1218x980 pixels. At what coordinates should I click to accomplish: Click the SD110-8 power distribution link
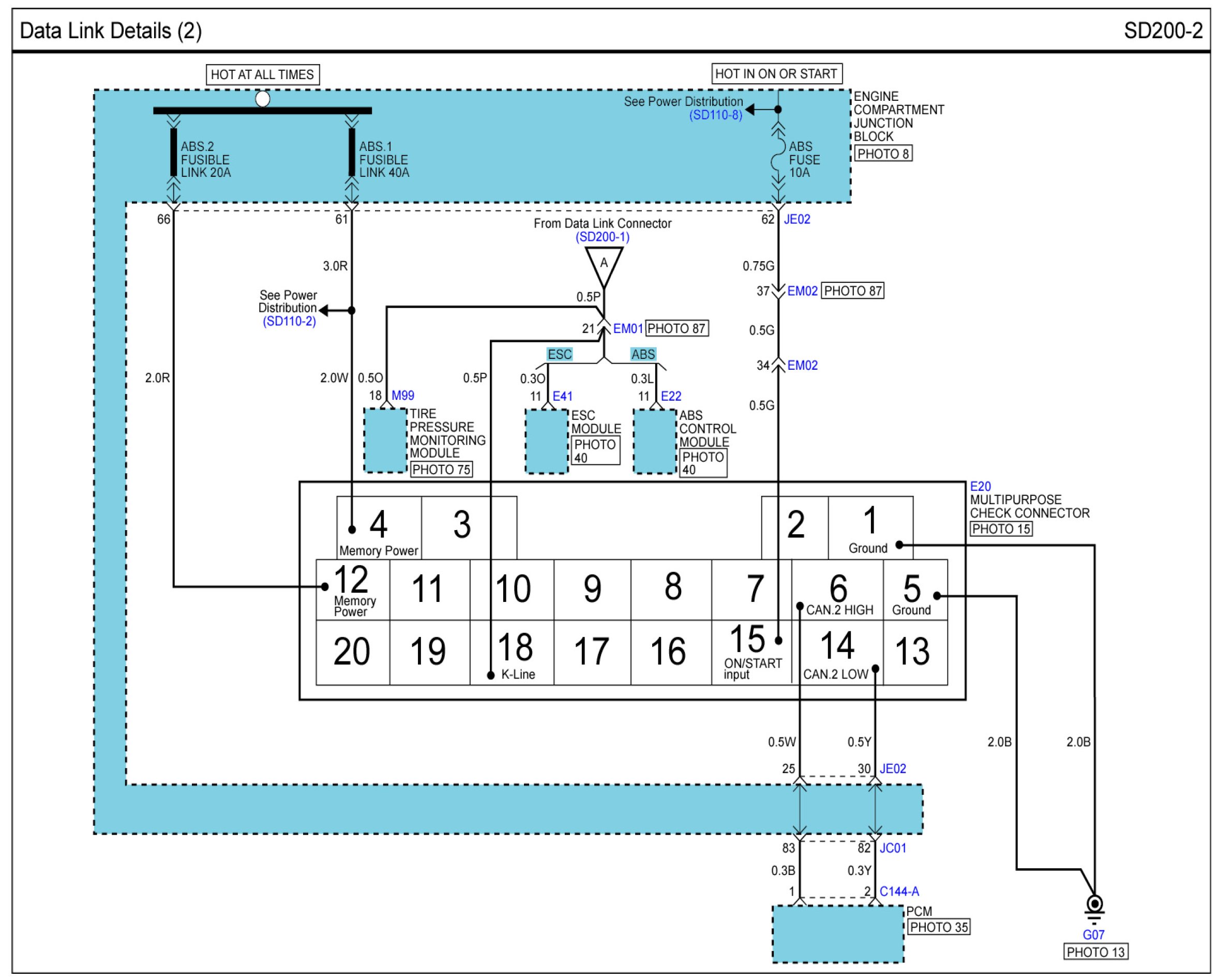click(x=715, y=115)
